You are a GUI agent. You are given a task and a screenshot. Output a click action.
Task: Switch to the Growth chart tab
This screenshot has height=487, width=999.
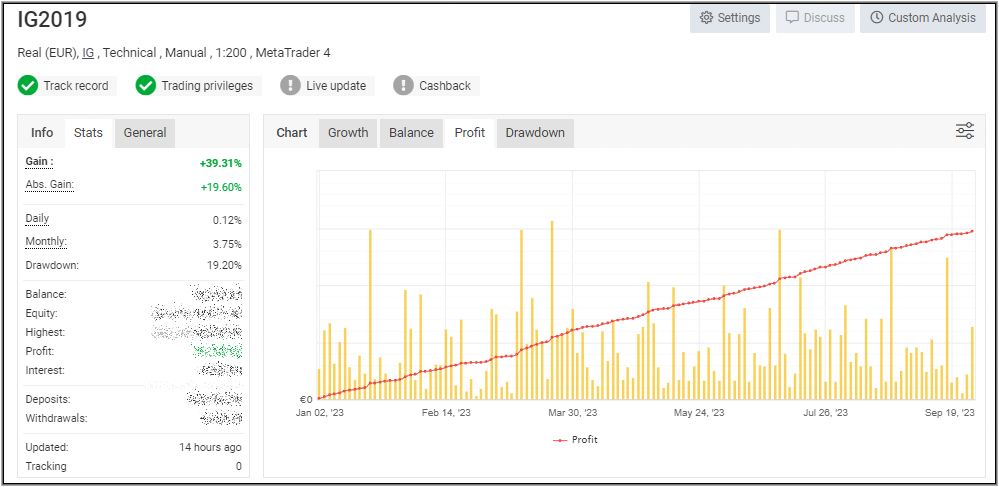tap(348, 133)
